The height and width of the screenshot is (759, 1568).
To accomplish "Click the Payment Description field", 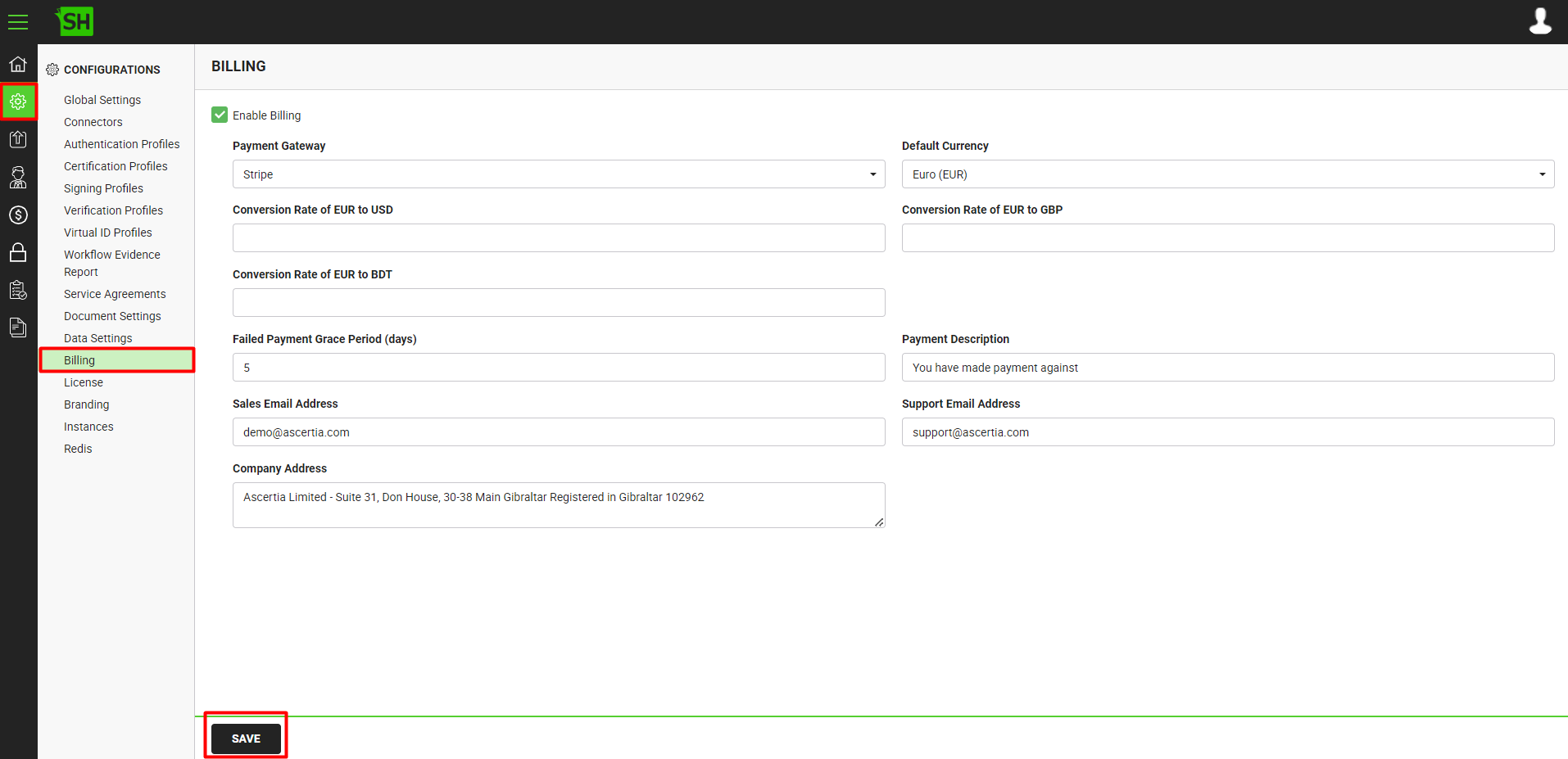I will click(1228, 367).
